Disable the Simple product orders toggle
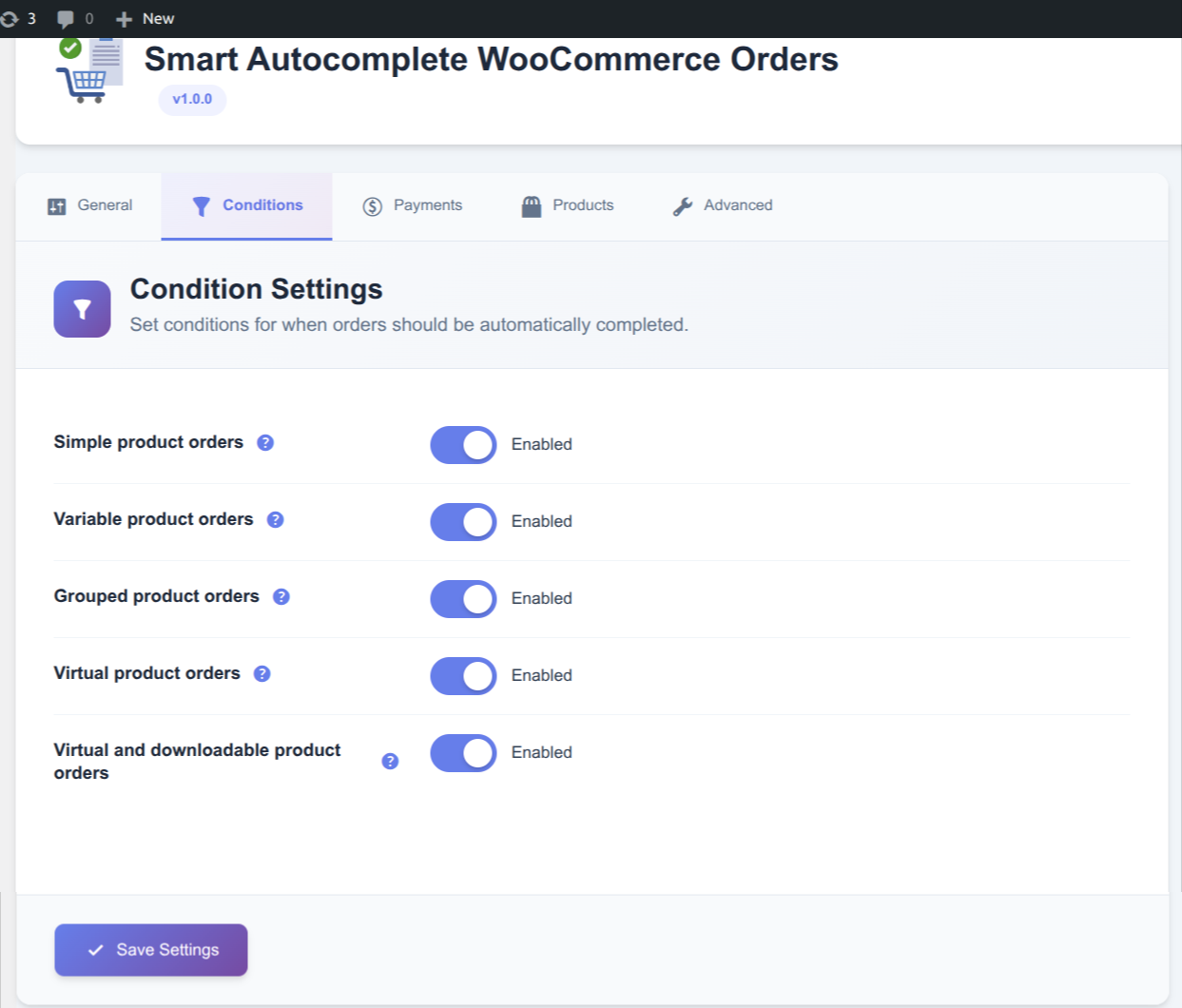Screen dimensions: 1182x1008 (463, 445)
